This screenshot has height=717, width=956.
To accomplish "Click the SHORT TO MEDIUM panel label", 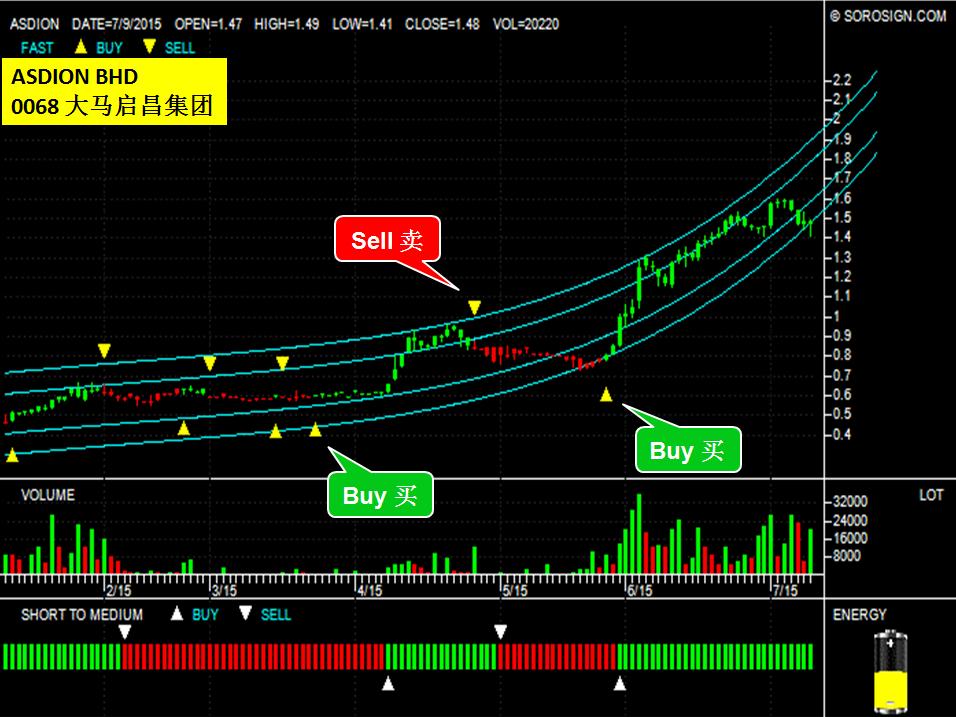I will coord(82,615).
